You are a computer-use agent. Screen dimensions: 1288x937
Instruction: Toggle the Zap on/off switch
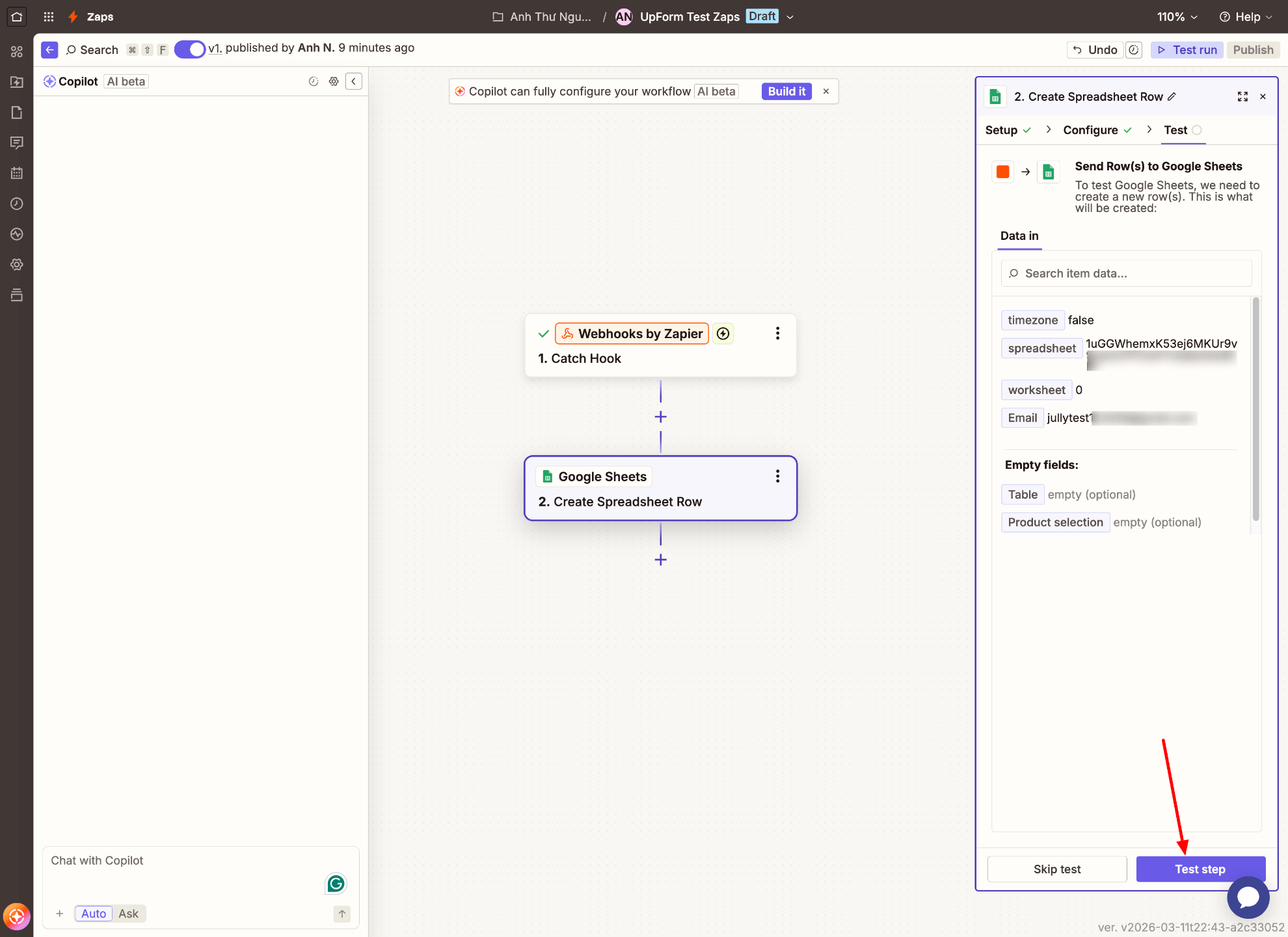click(x=190, y=49)
